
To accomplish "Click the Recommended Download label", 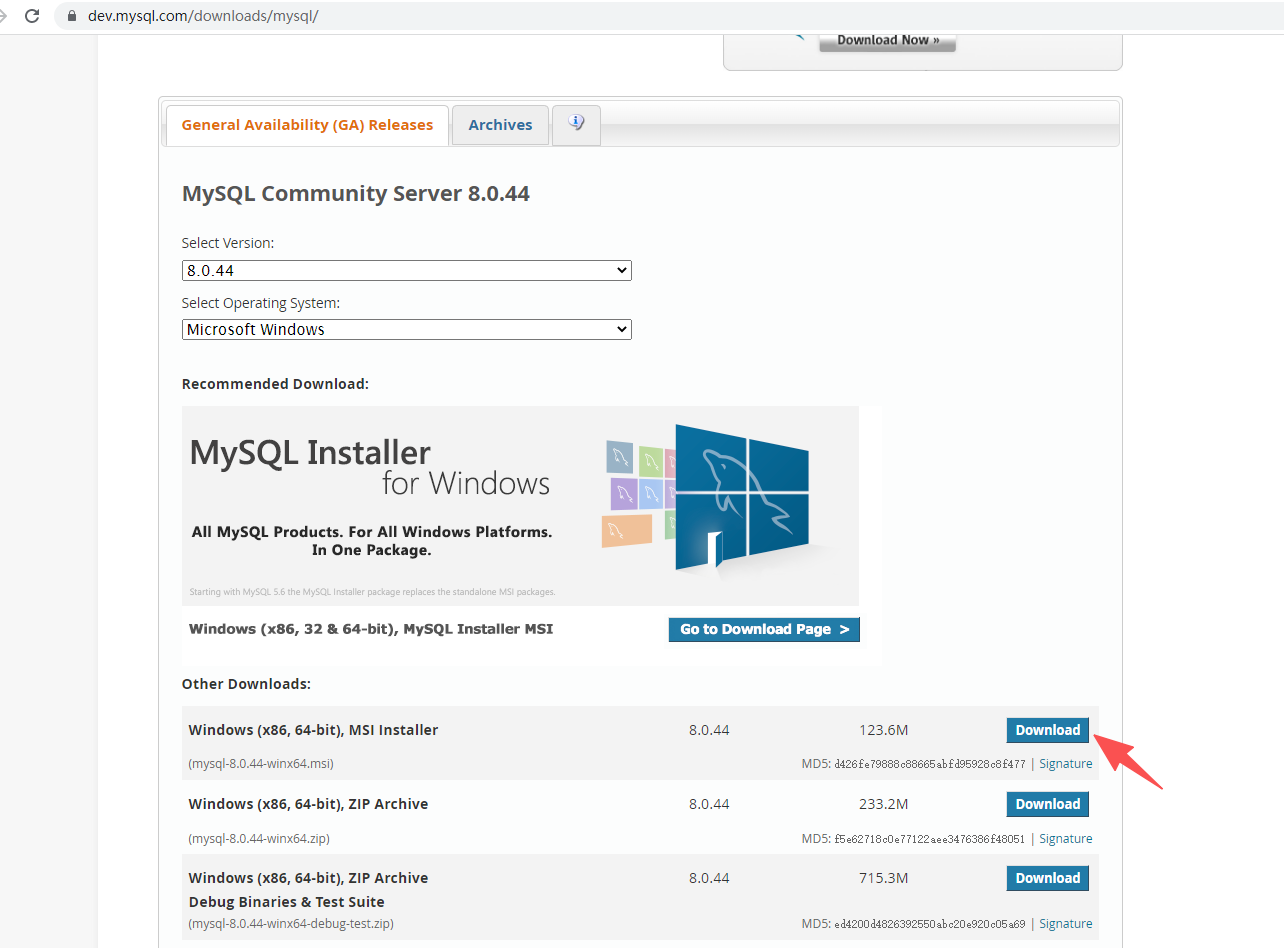I will point(275,384).
